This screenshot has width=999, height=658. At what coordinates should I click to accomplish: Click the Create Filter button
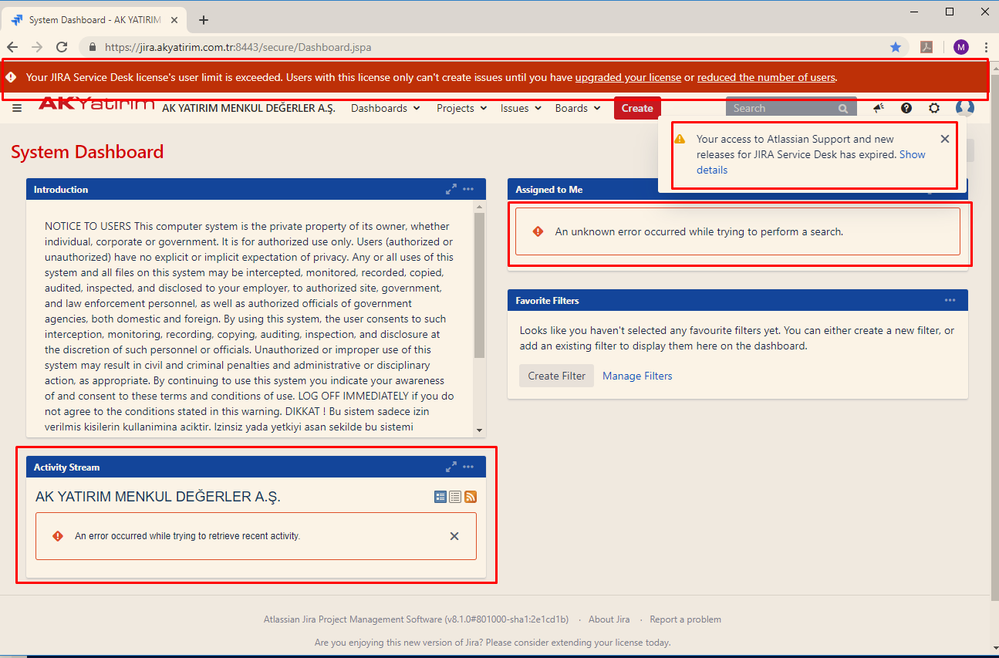click(x=556, y=376)
